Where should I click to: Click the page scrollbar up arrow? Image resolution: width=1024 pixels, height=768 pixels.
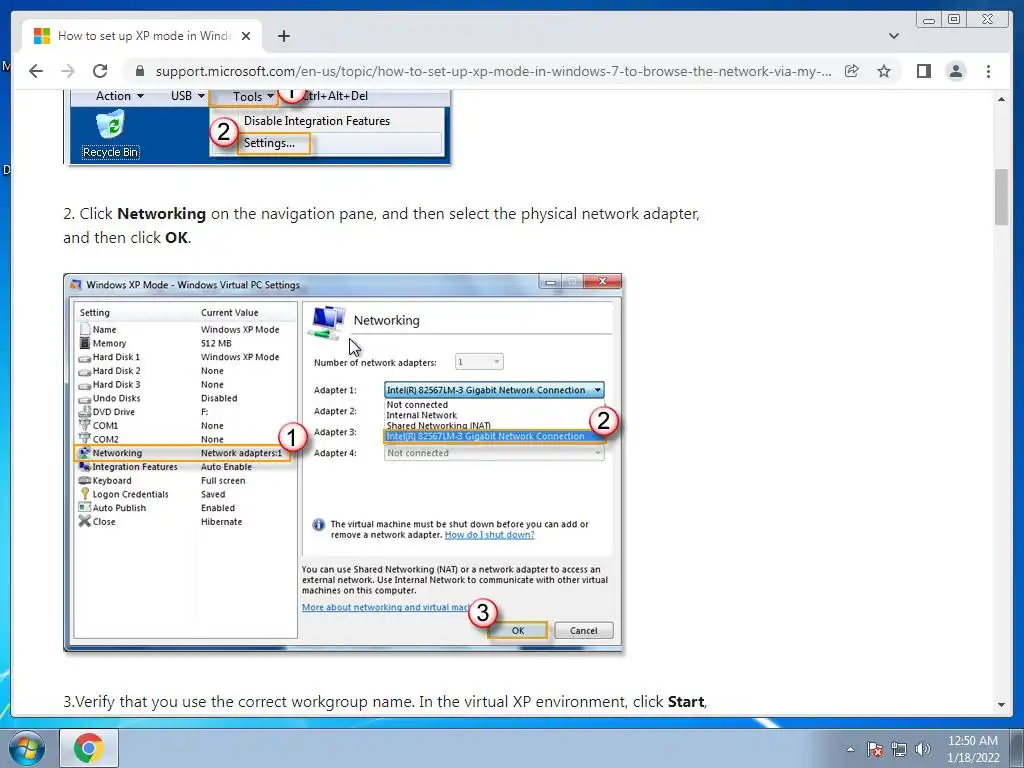pos(1001,99)
